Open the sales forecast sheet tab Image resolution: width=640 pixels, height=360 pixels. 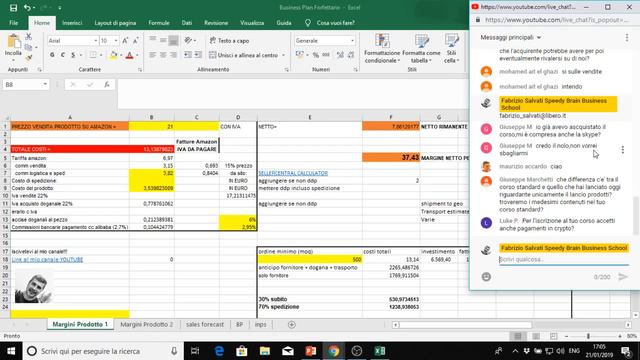205,324
